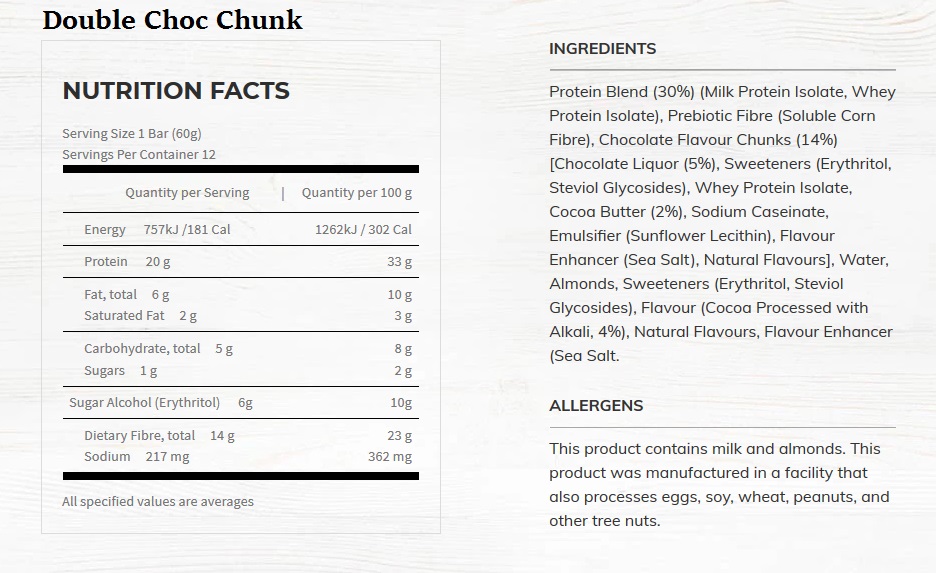Click the INGREDIENTS section heading
The height and width of the screenshot is (573, 936).
pos(603,49)
